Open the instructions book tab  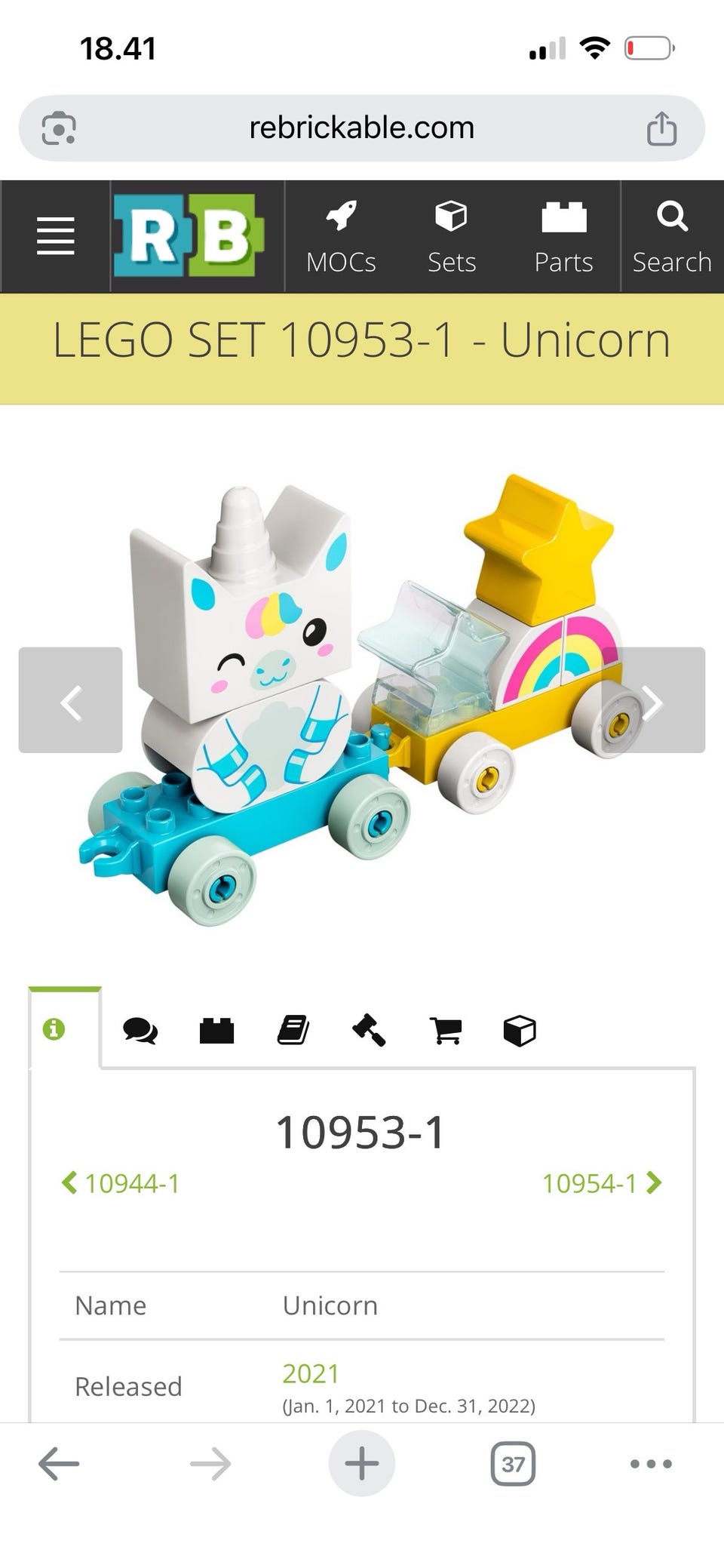pyautogui.click(x=293, y=1030)
